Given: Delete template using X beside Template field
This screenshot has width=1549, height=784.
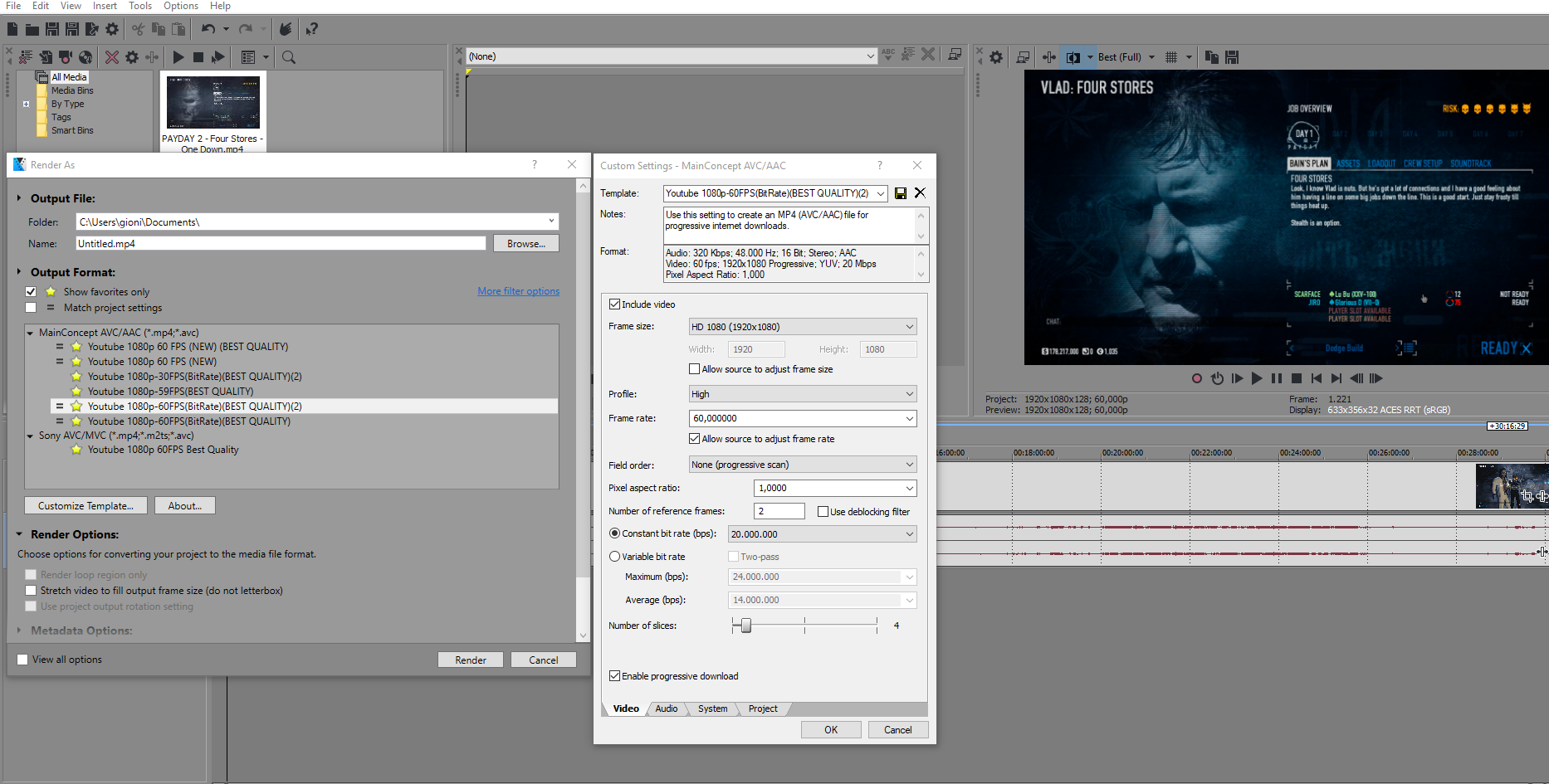Looking at the screenshot, I should (x=920, y=192).
